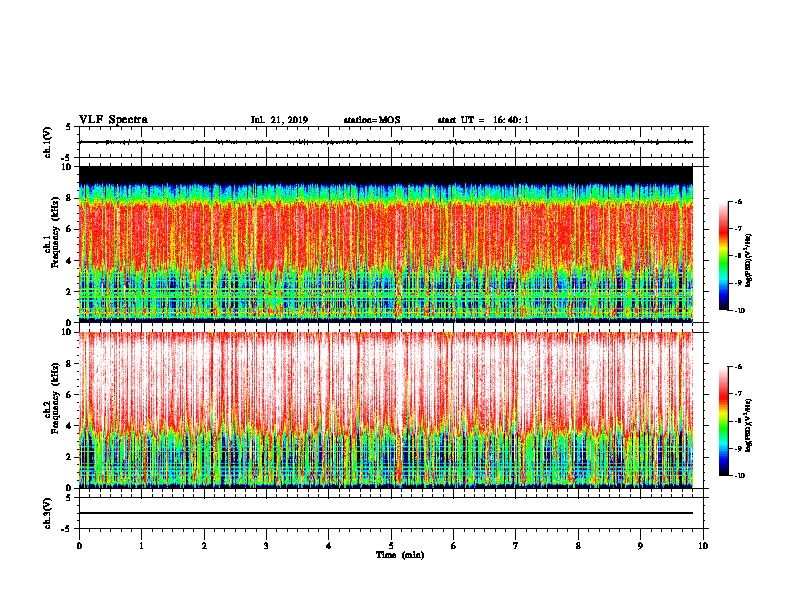Click the ch.1 color scale log(PSD) unit label
This screenshot has height=612, width=792.
point(748,261)
